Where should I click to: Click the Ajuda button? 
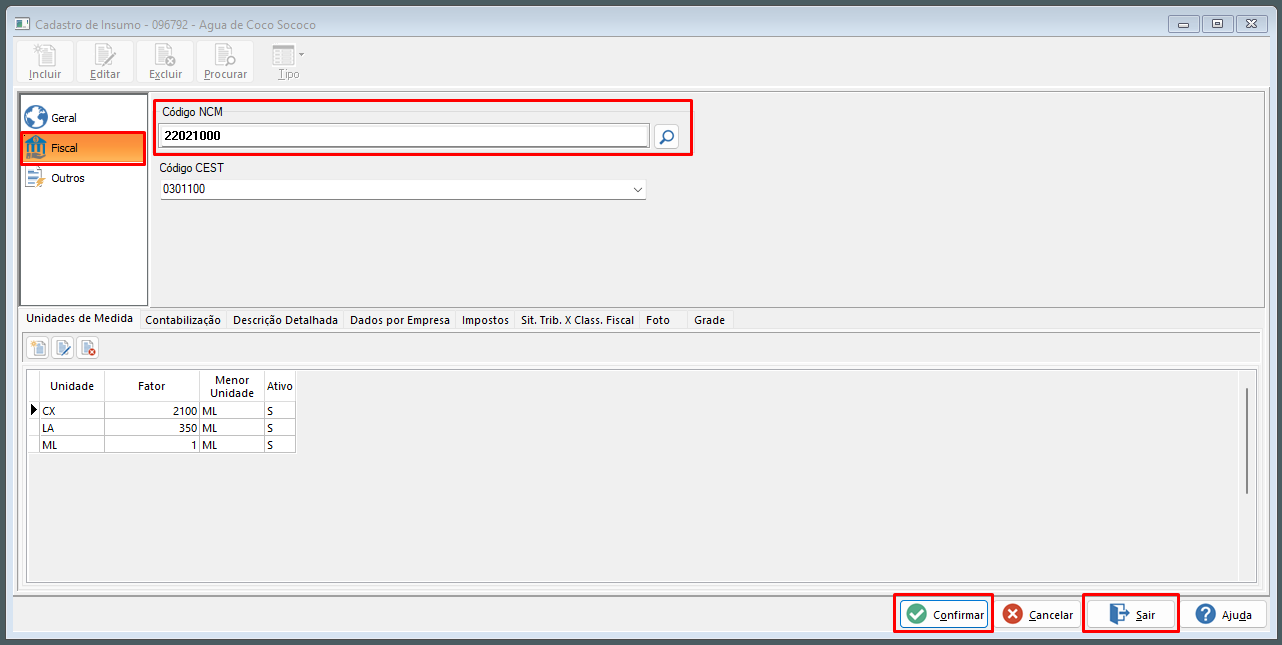(1224, 614)
